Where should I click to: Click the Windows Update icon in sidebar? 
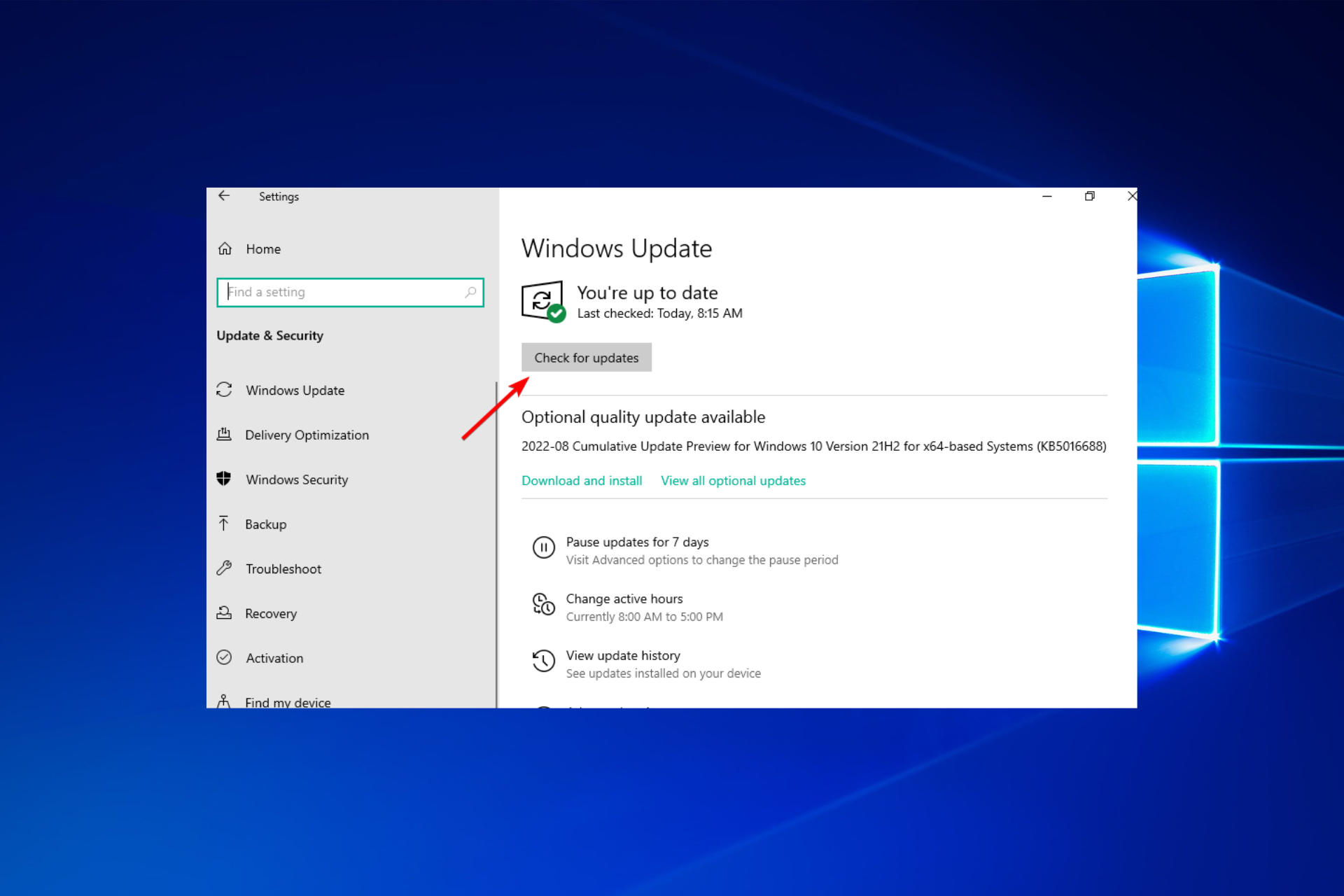coord(225,389)
